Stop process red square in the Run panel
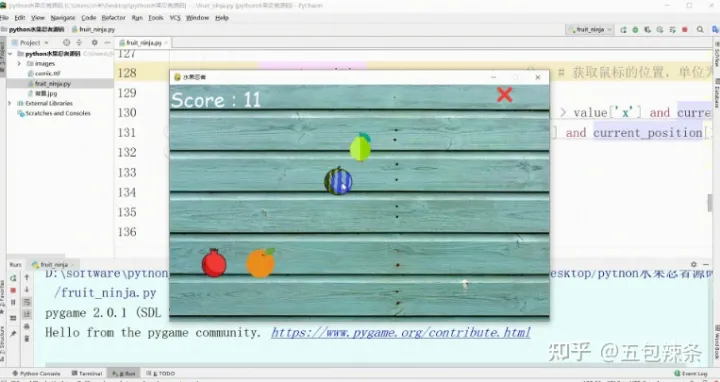 click(x=13, y=290)
